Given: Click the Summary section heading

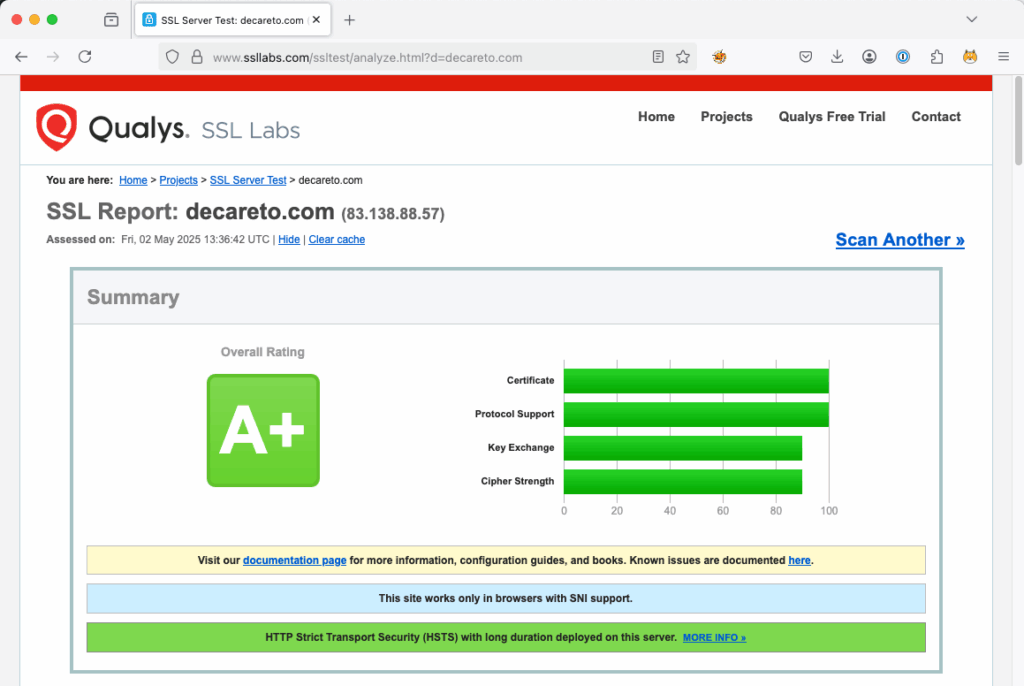Looking at the screenshot, I should point(133,297).
